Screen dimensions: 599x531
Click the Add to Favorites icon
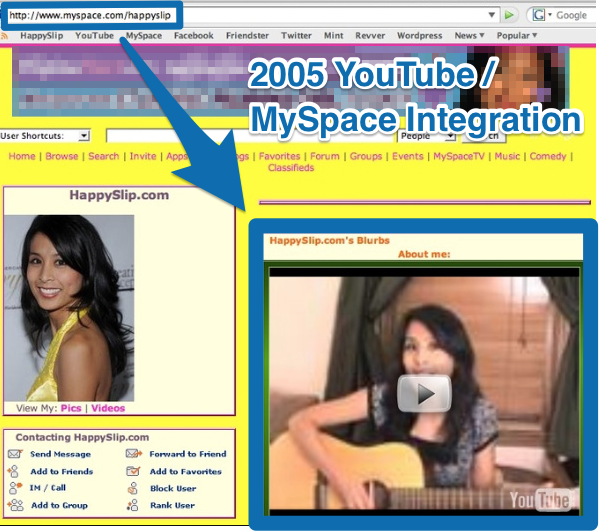(133, 471)
